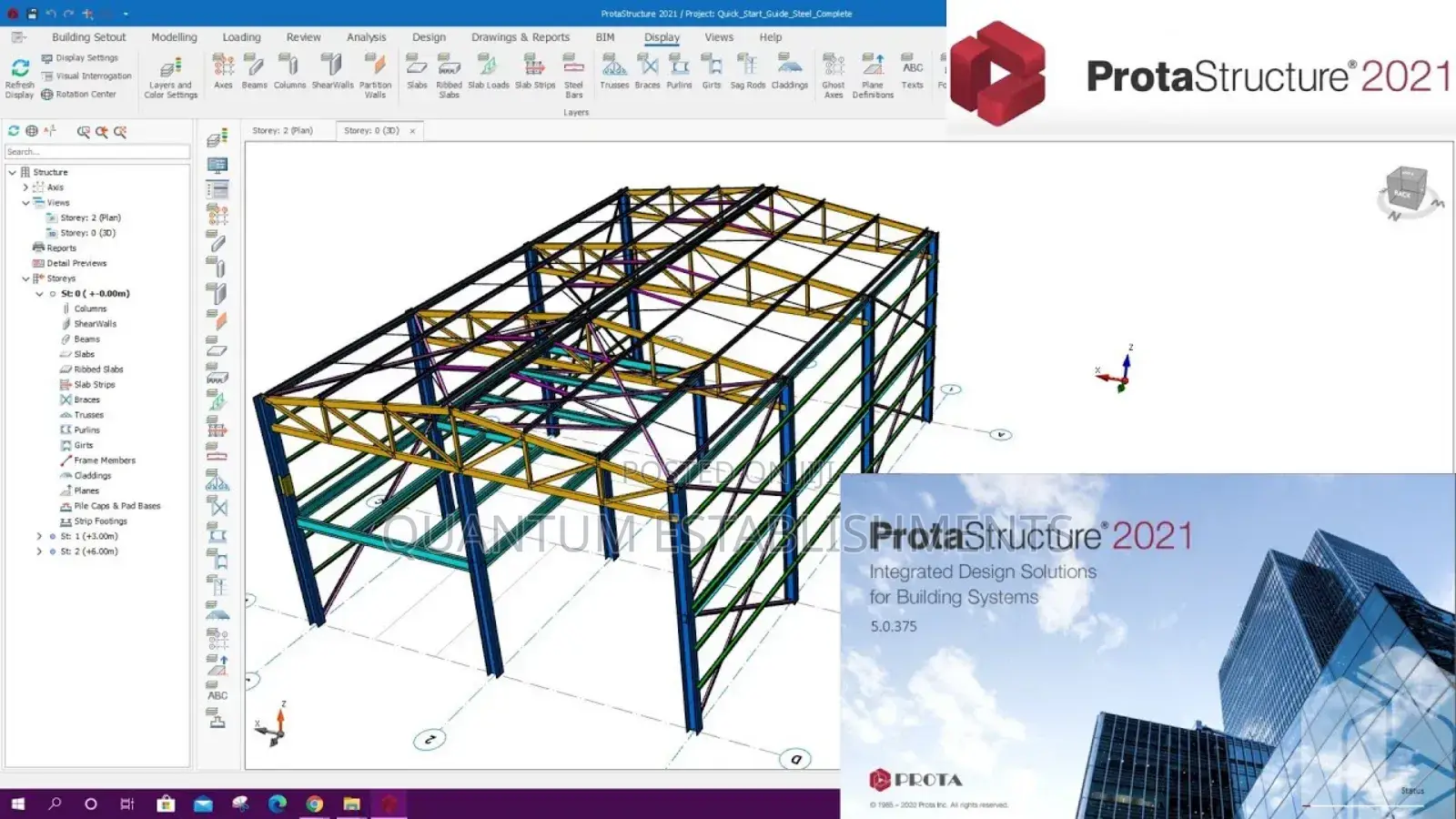Screen dimensions: 1456x819
Task: Click the Task View taskbar icon
Action: point(127,804)
